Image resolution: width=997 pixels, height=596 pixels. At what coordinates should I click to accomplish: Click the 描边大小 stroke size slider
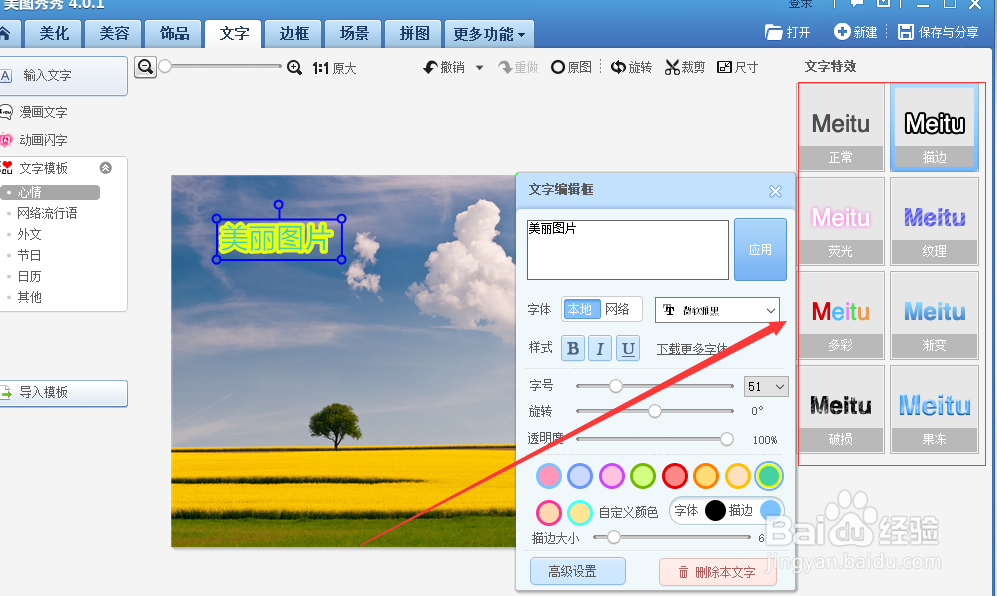tap(671, 537)
